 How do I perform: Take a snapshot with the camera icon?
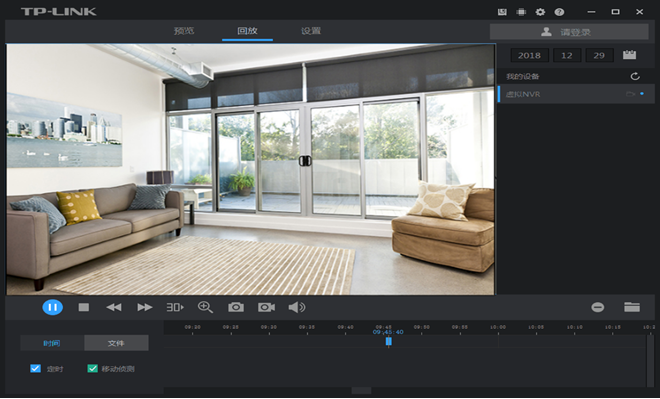click(x=236, y=307)
